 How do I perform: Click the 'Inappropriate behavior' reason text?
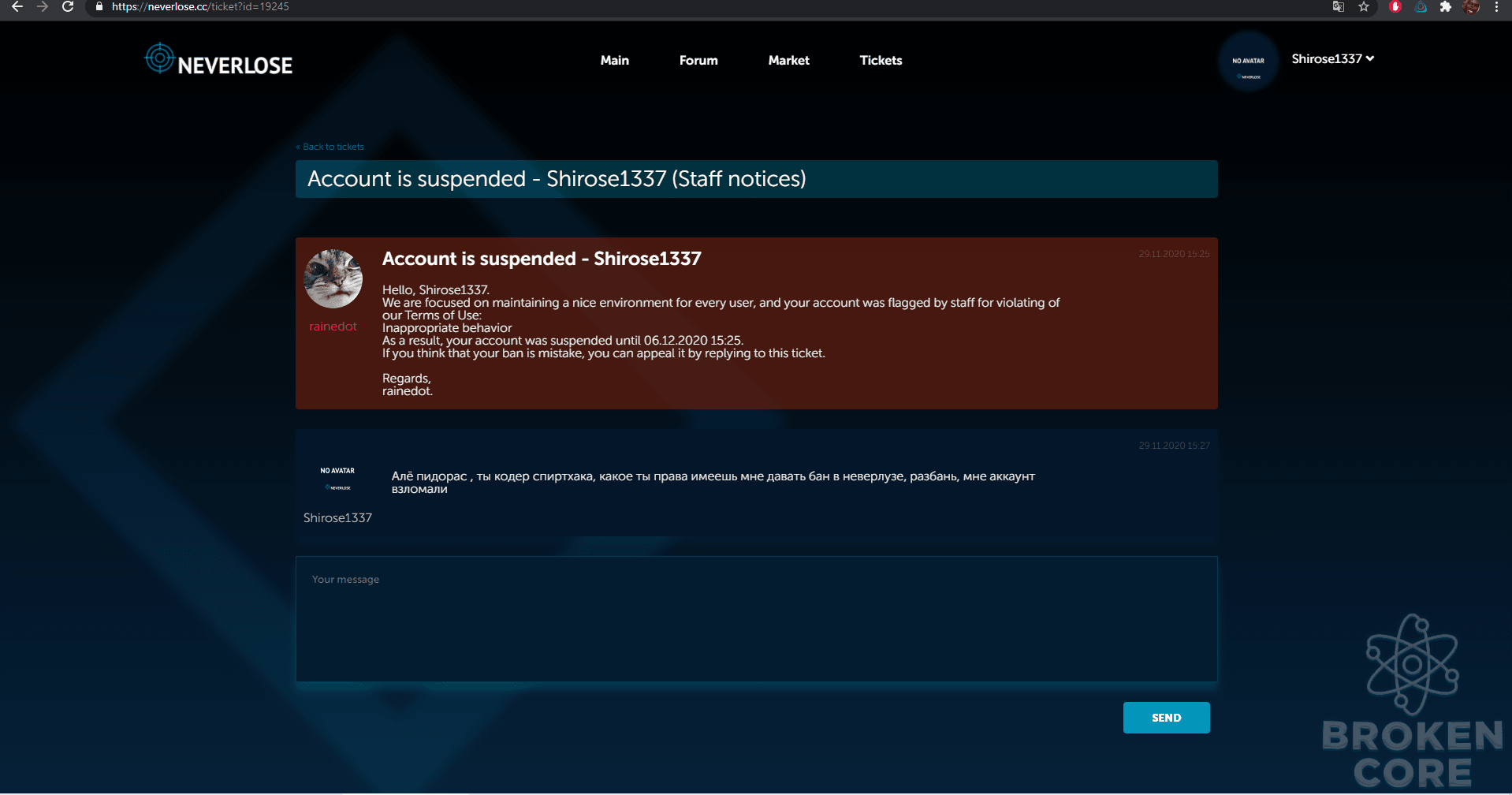click(x=447, y=328)
